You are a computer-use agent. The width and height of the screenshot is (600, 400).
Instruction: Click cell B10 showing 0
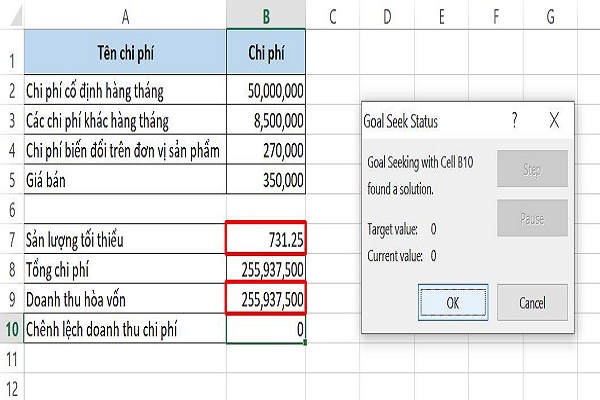coord(267,328)
